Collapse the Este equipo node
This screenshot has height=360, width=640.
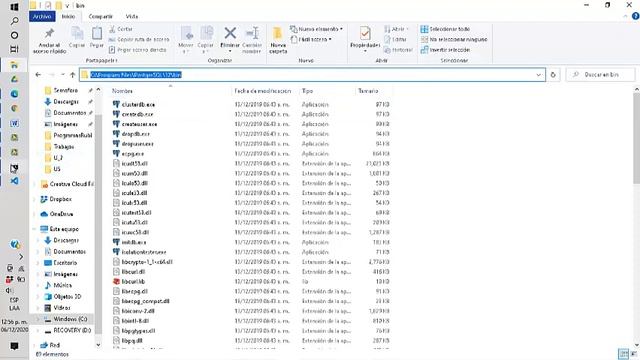pyautogui.click(x=35, y=229)
